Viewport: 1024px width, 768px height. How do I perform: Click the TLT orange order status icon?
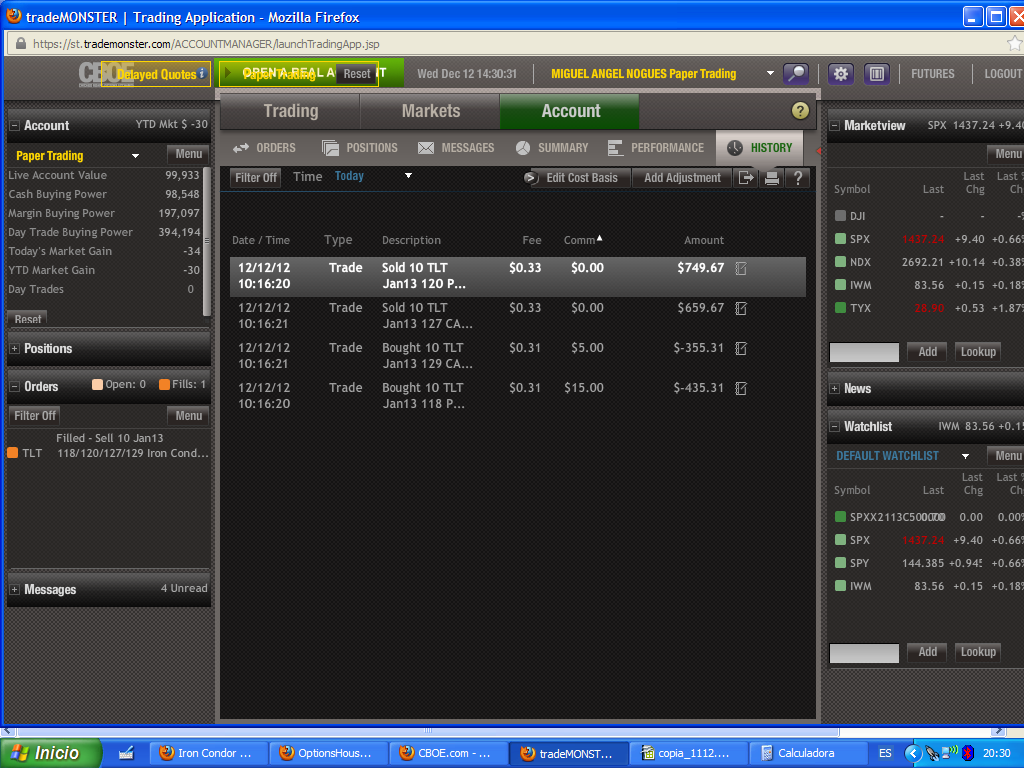(x=12, y=453)
